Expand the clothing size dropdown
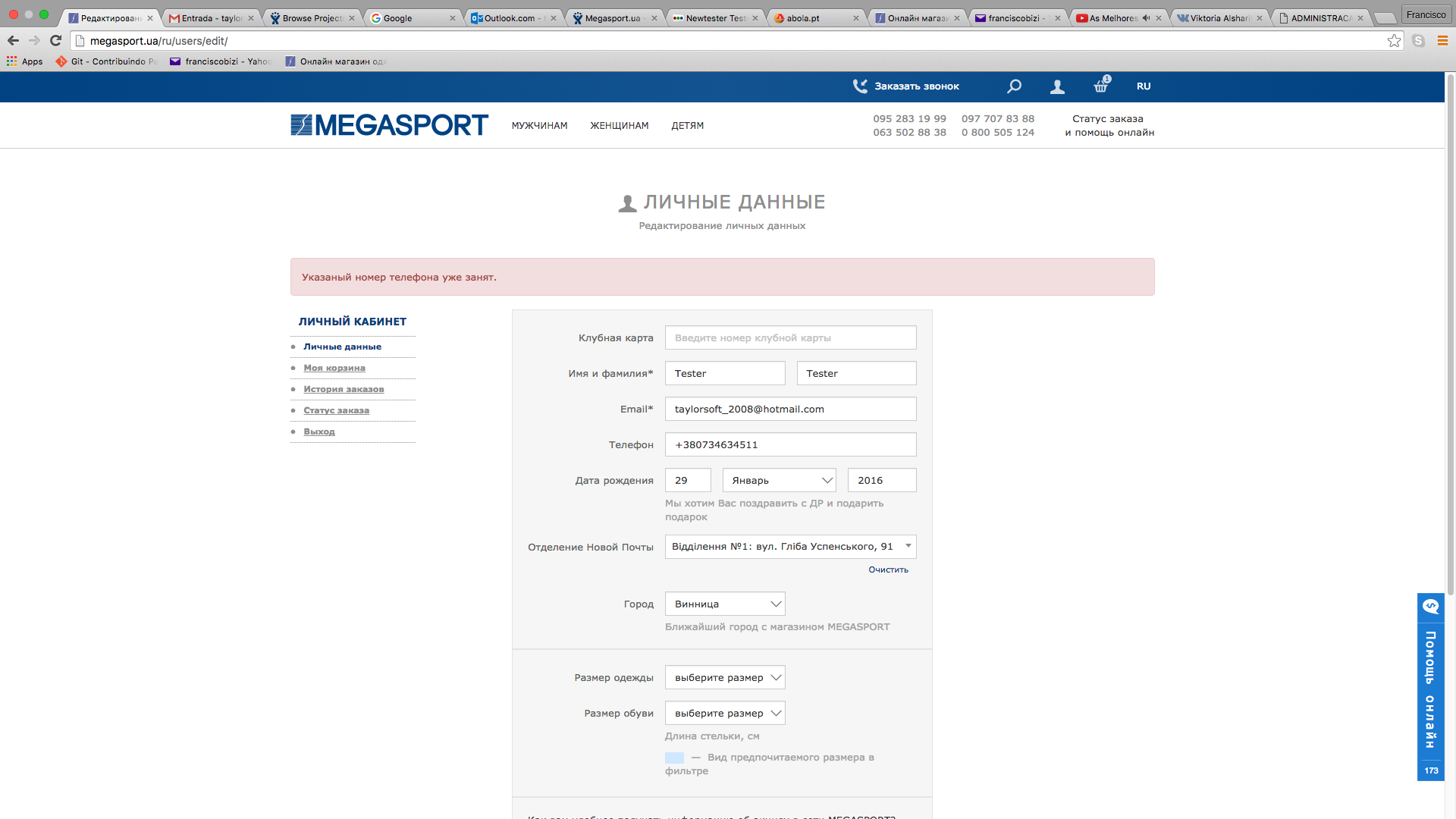This screenshot has width=1456, height=819. coord(724,678)
